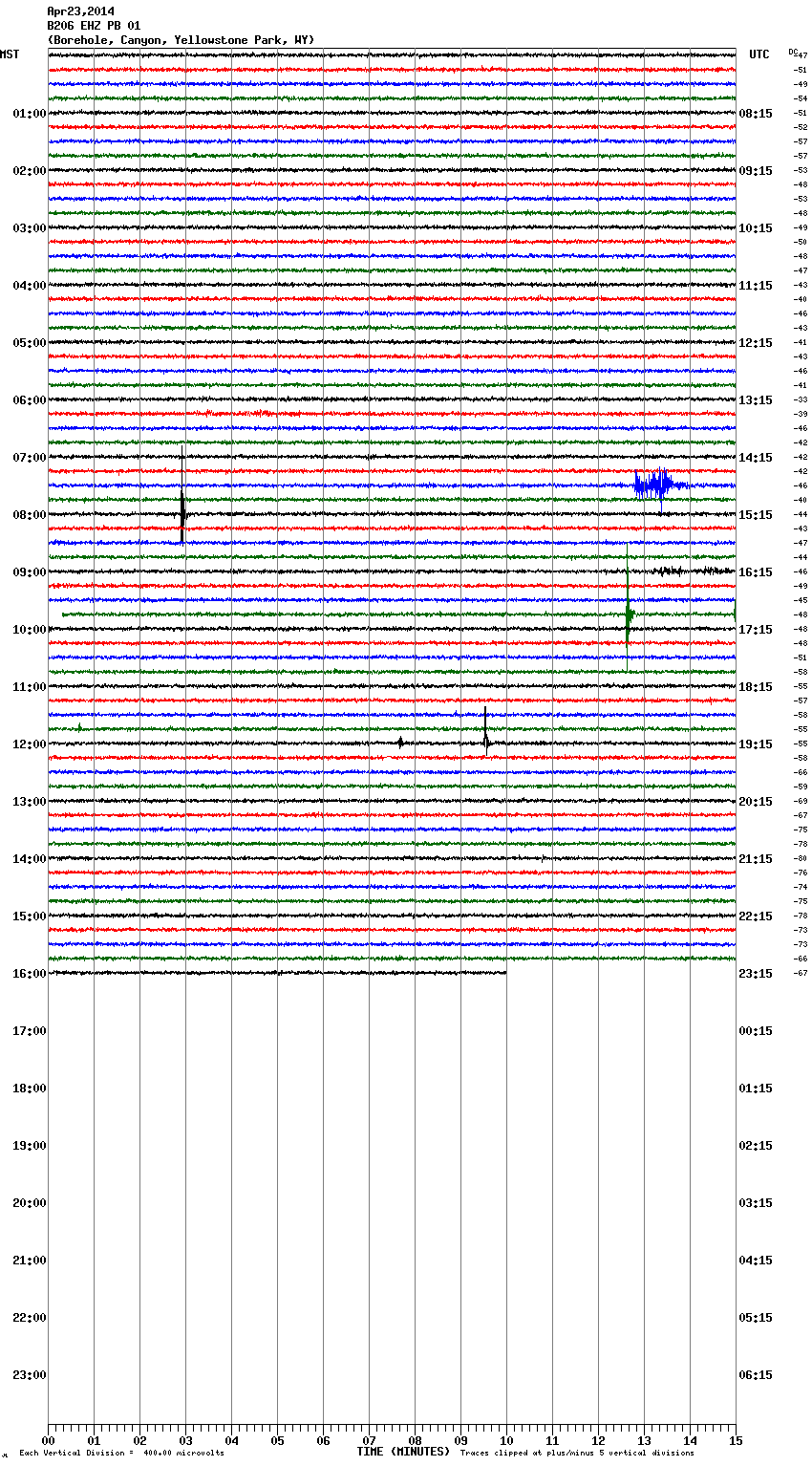The image size is (812, 1466).
Task: Click the 14:15 UTC time label
Action: [756, 458]
